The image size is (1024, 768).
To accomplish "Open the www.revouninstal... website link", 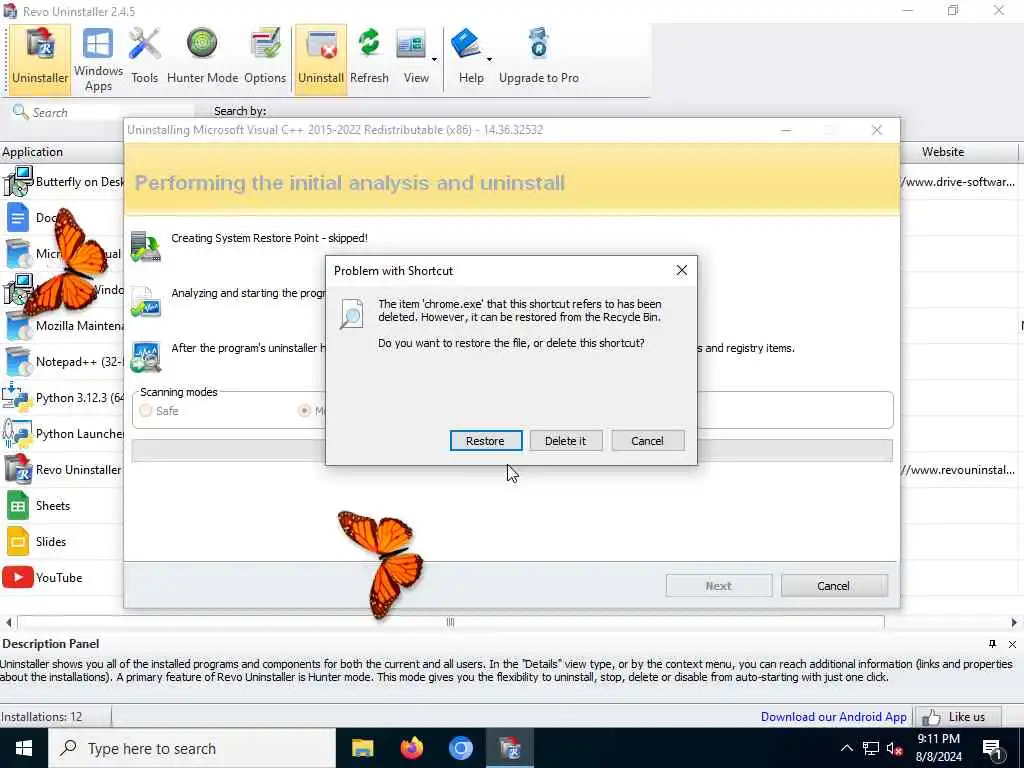I will (x=957, y=470).
